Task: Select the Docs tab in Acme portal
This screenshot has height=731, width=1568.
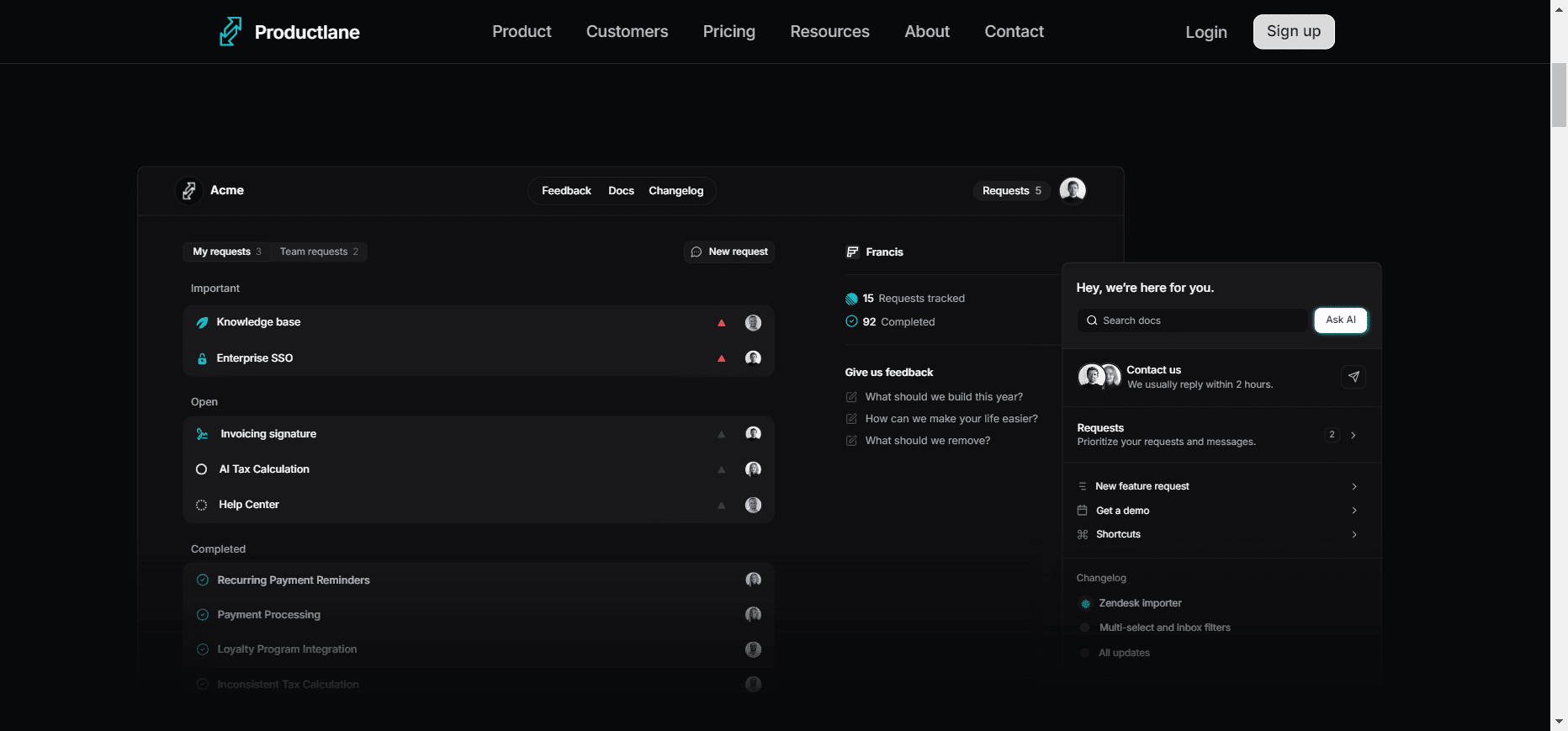Action: (621, 191)
